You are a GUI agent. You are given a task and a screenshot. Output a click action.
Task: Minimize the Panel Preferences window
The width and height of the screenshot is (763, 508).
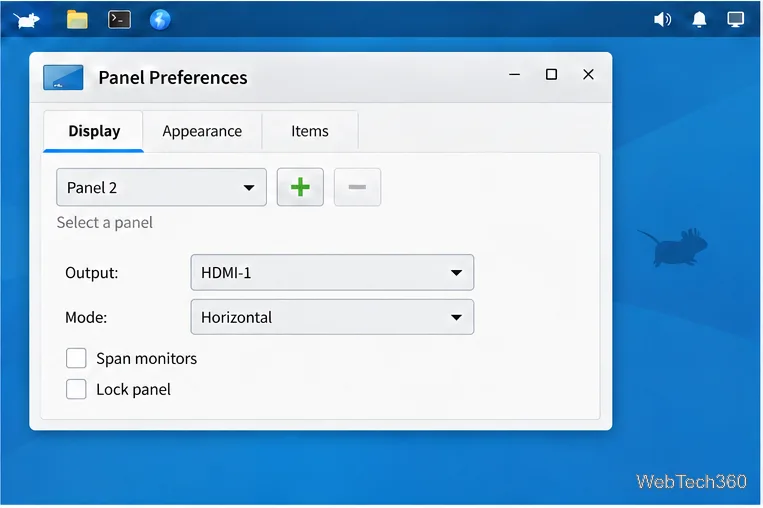[x=515, y=74]
